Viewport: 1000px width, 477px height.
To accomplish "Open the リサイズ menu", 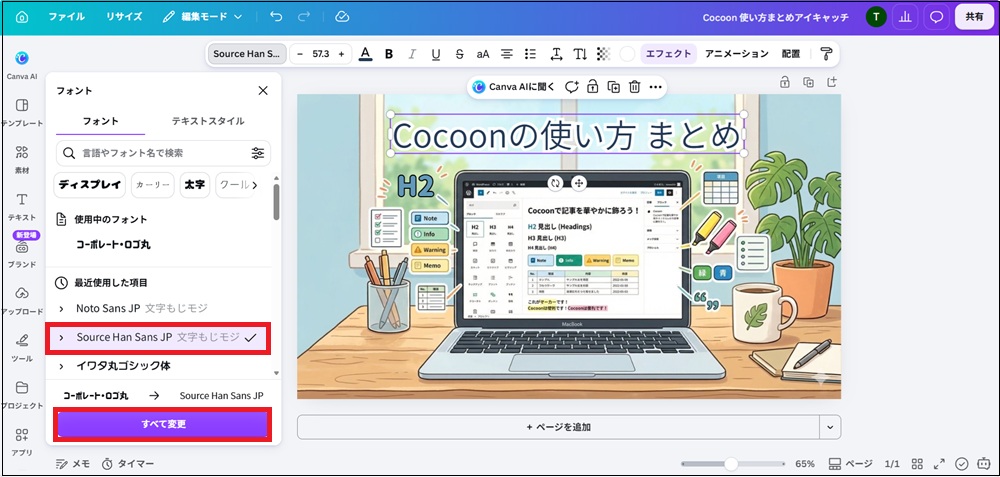I will (124, 17).
